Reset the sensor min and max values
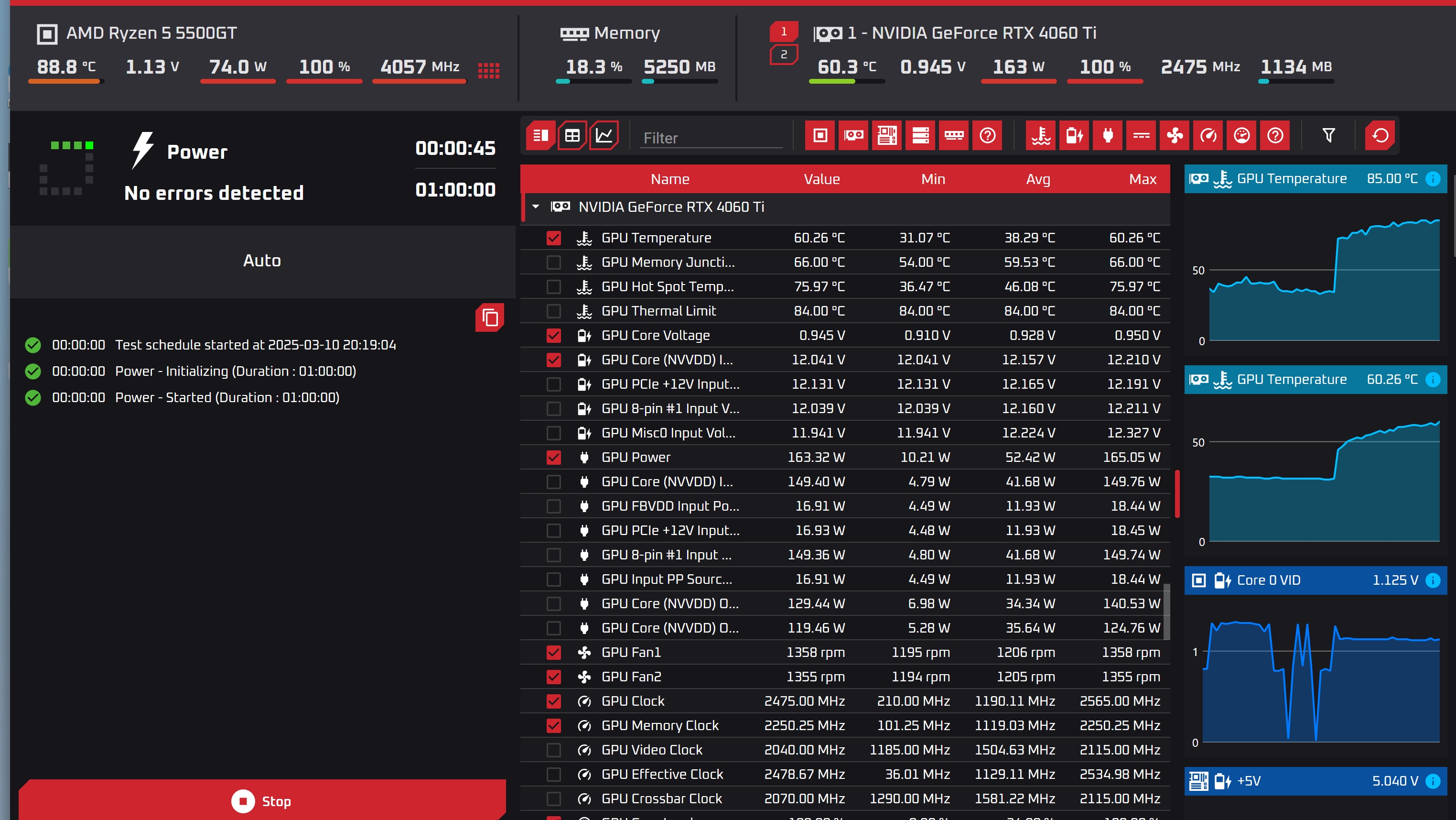Image resolution: width=1456 pixels, height=820 pixels. click(1380, 135)
